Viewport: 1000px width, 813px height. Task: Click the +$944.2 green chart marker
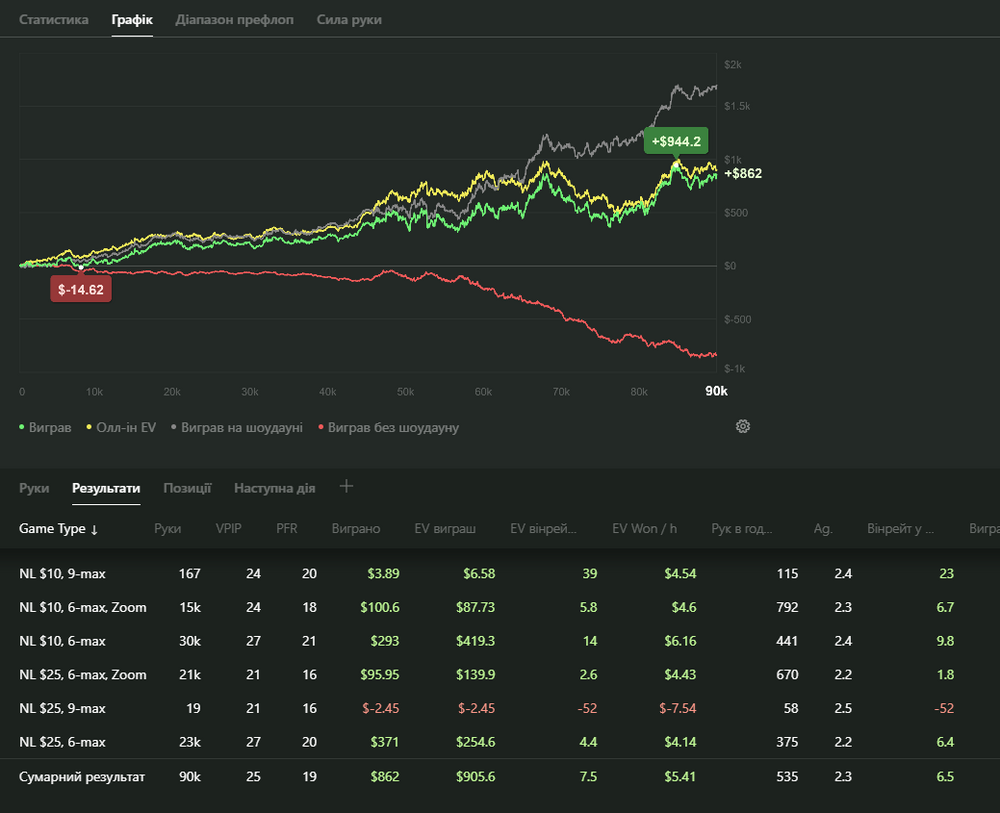click(677, 141)
